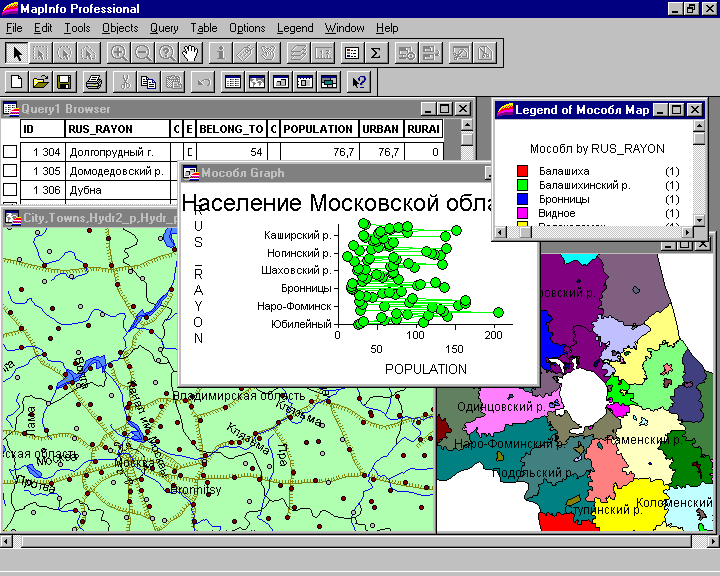
Task: Click the Assign Selected Objects tool
Action: [x=430, y=53]
